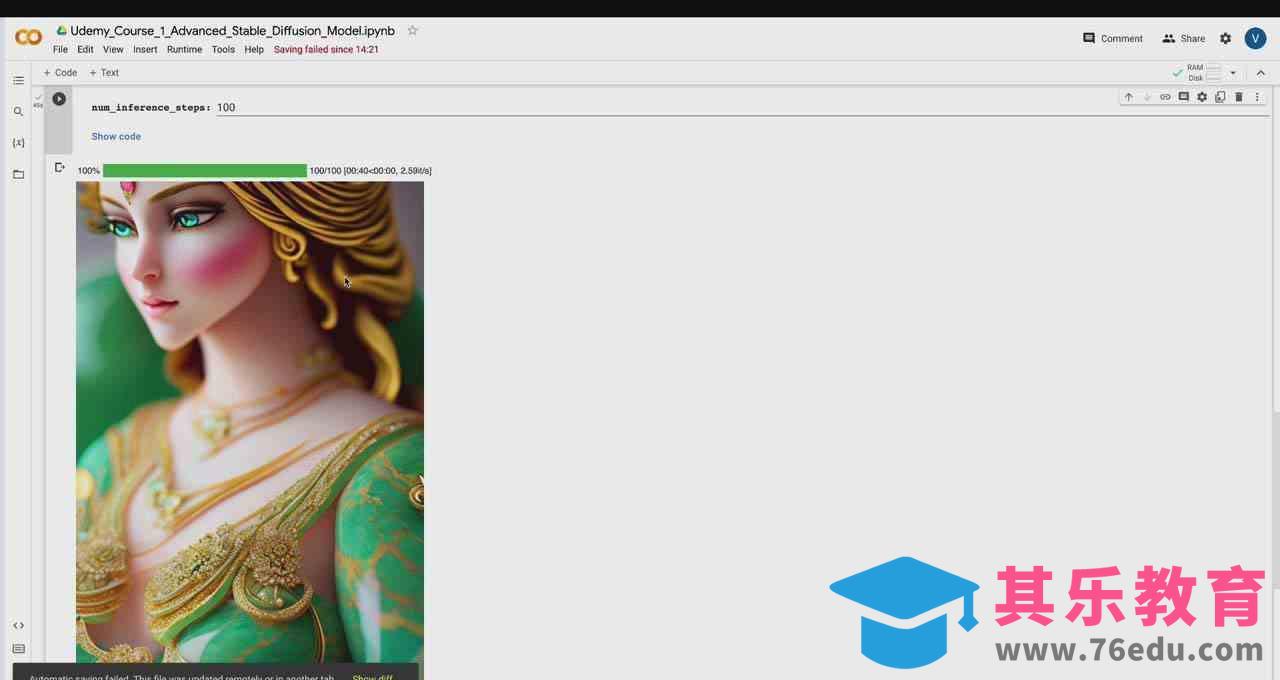Run the cell with the play button
Screen dimensions: 1280x680
[x=59, y=99]
